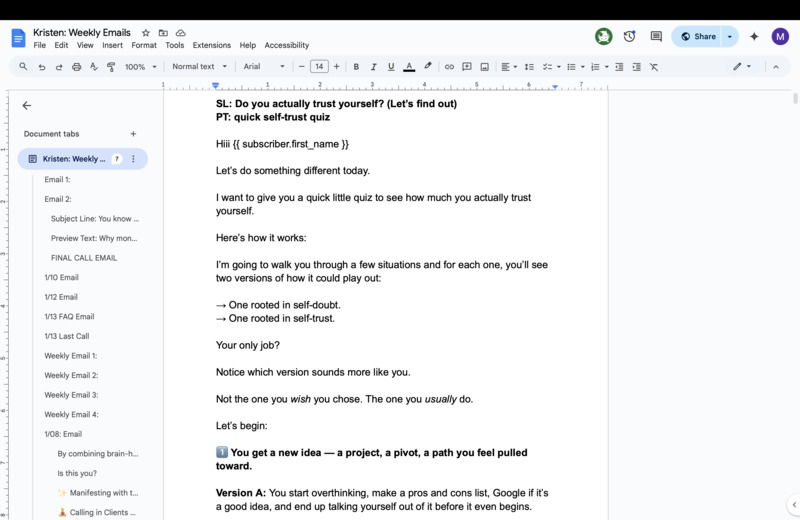
Task: Undo the last action
Action: coord(42,67)
